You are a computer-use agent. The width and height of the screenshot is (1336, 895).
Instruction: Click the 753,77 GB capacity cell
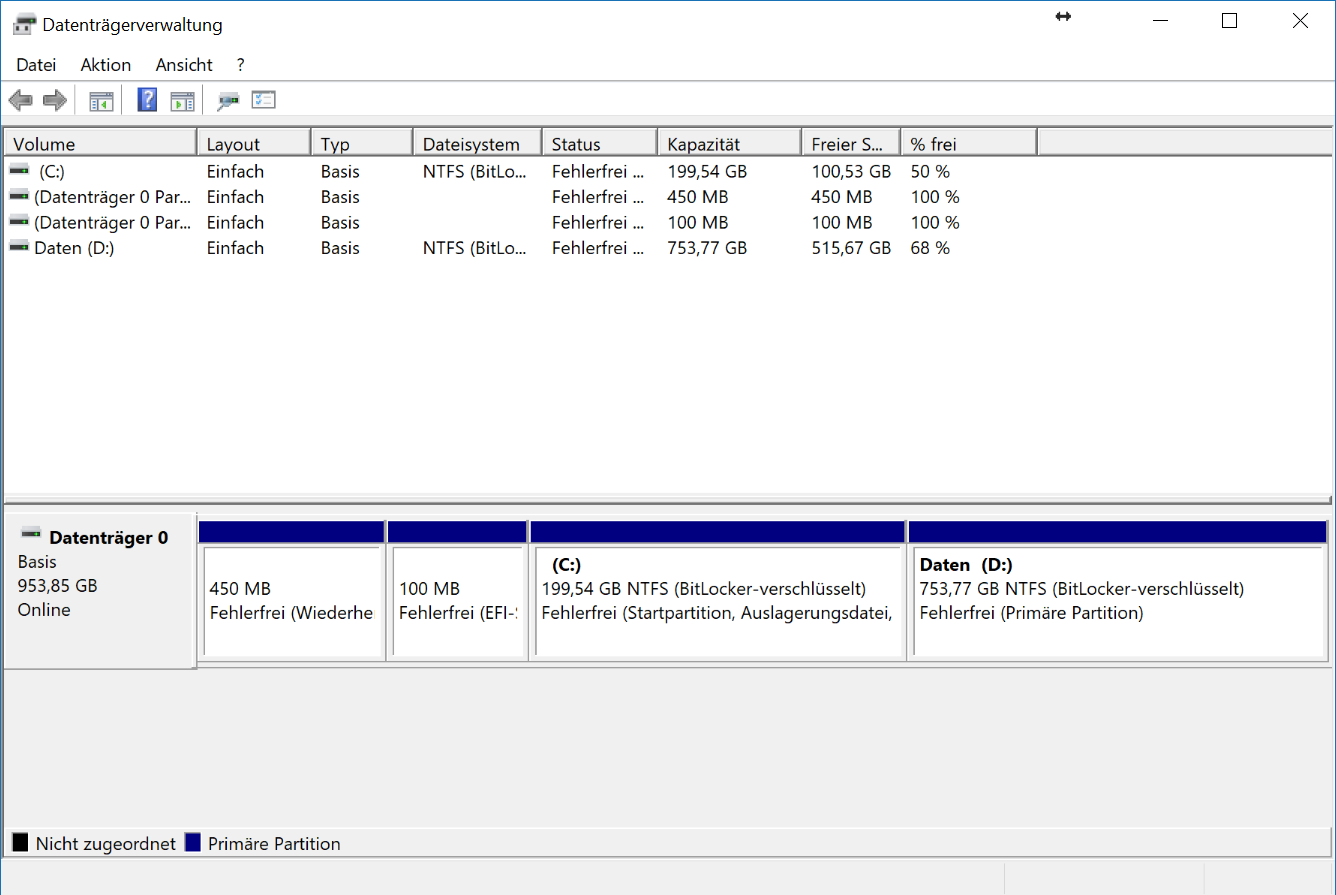(x=706, y=248)
